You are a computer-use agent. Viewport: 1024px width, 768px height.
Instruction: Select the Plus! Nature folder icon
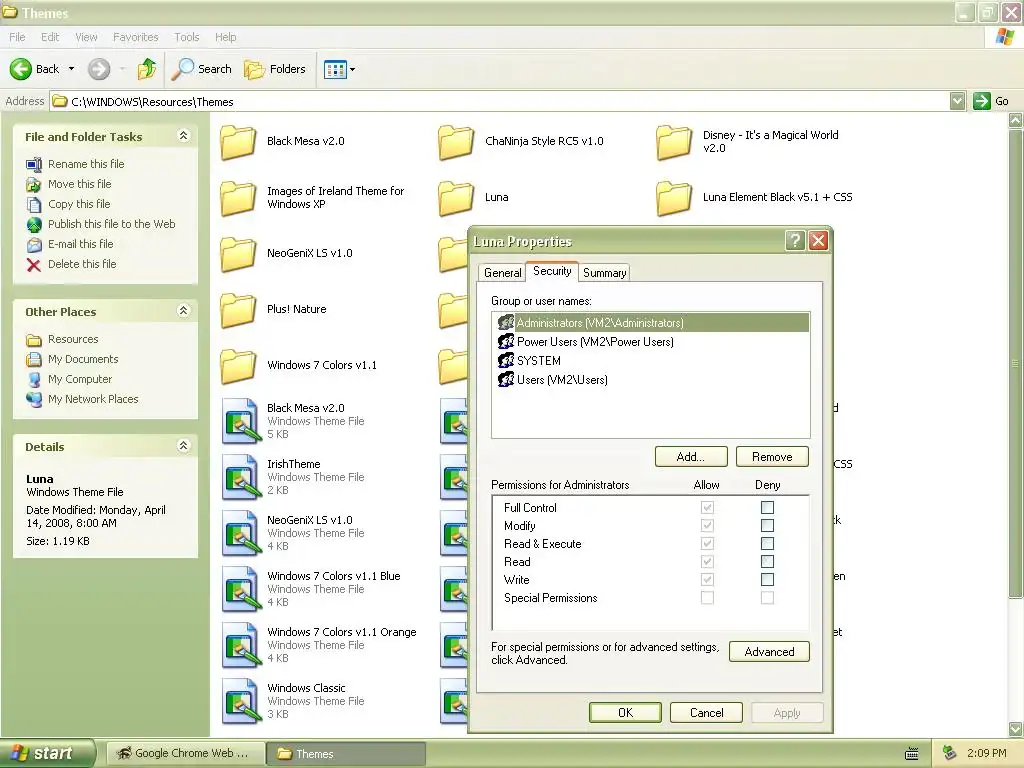coord(238,310)
